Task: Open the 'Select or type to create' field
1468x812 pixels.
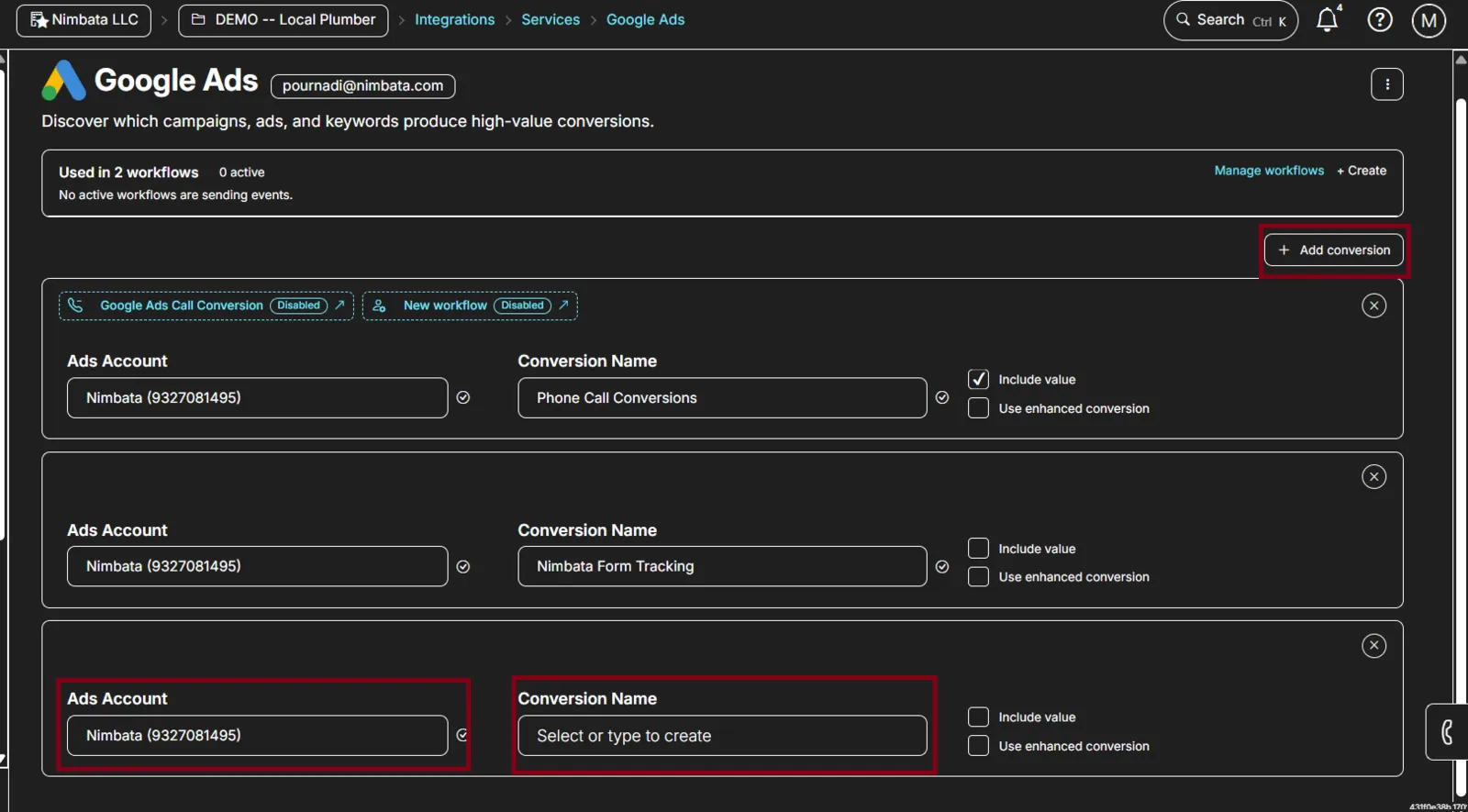Action: click(722, 736)
